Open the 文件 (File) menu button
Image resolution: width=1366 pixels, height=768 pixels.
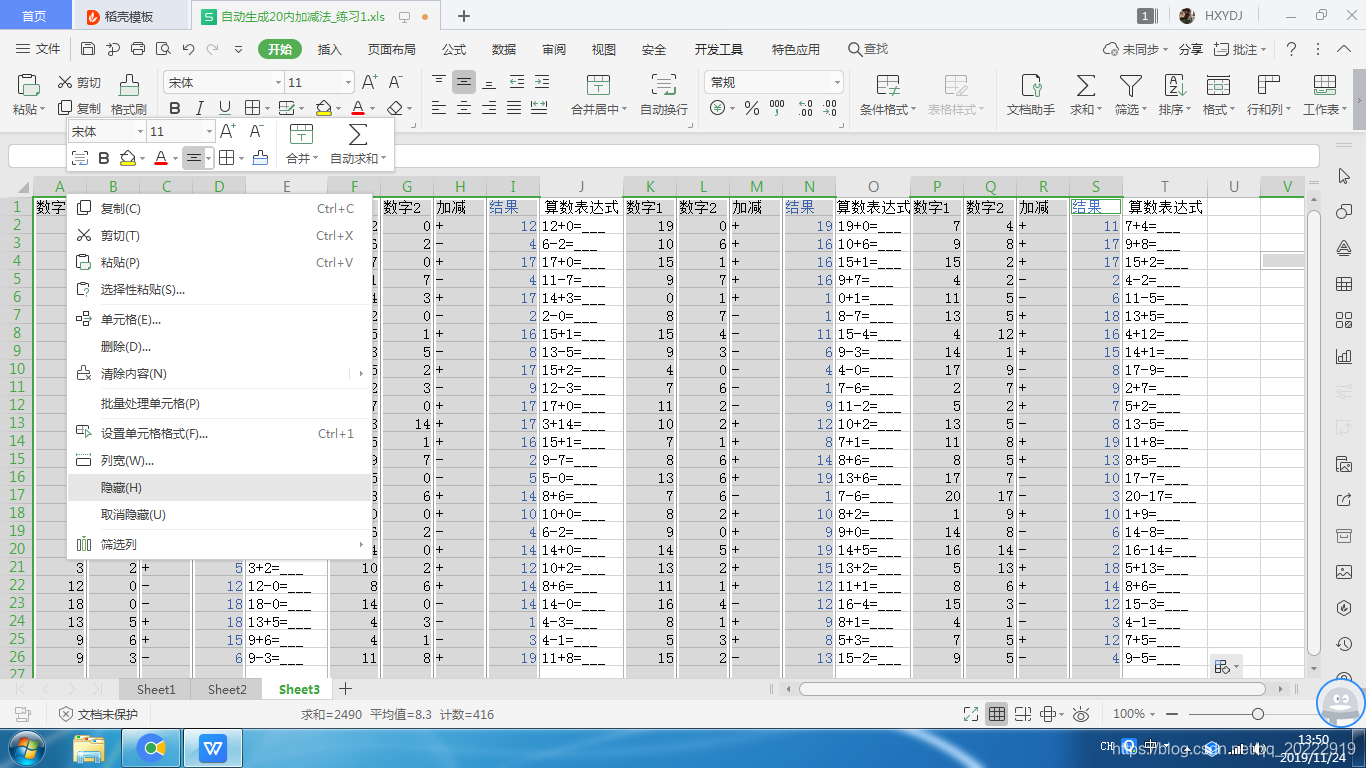[39, 49]
